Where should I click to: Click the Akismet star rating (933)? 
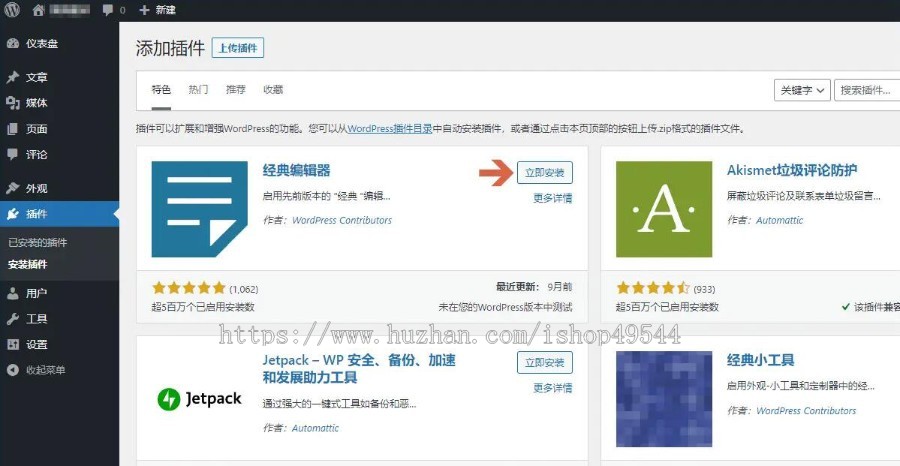pyautogui.click(x=653, y=288)
